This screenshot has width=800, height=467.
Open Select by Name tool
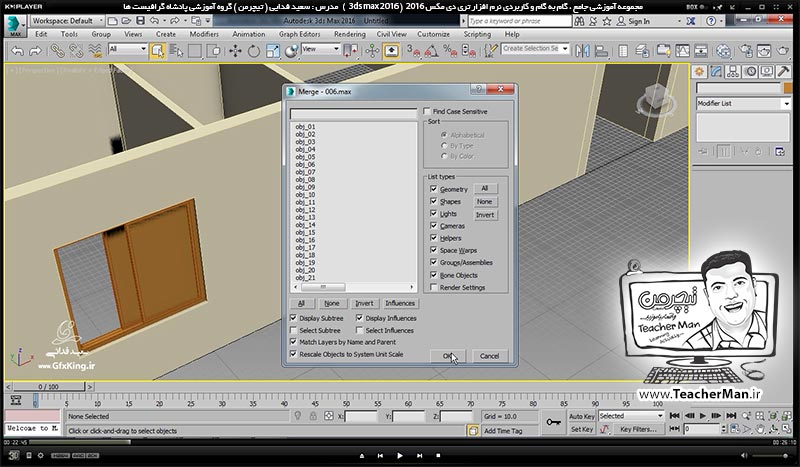(x=177, y=51)
